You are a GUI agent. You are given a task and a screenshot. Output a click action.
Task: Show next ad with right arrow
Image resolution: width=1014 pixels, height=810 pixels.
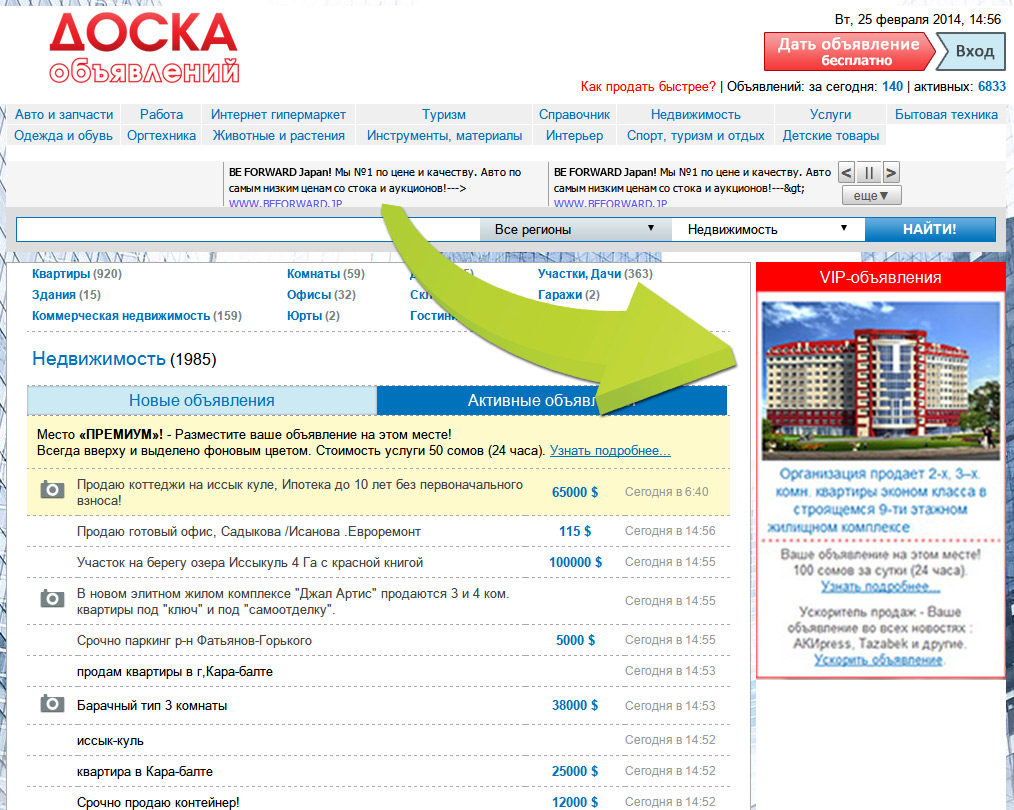[x=891, y=172]
